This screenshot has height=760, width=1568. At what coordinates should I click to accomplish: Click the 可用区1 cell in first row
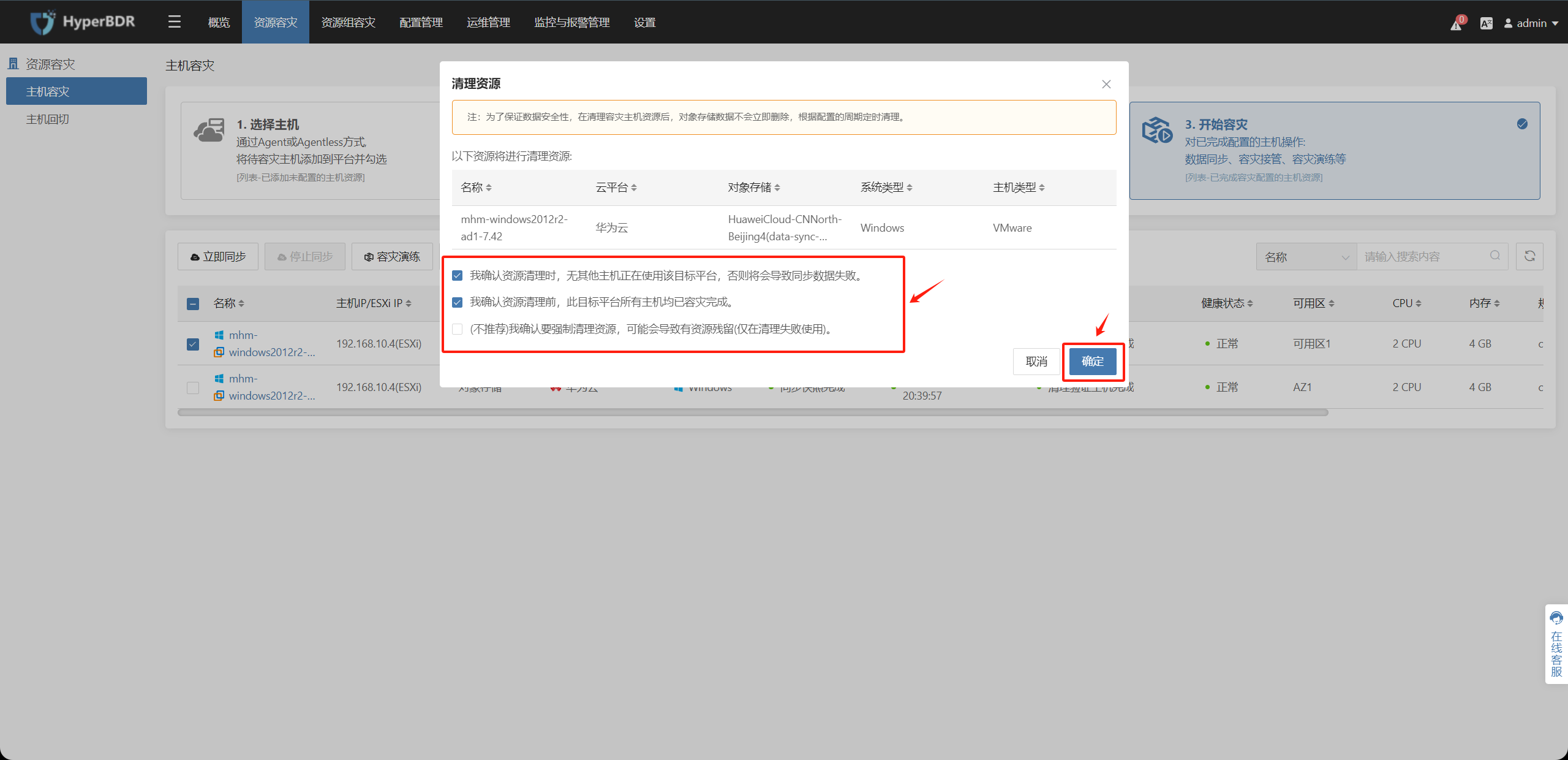click(1311, 344)
